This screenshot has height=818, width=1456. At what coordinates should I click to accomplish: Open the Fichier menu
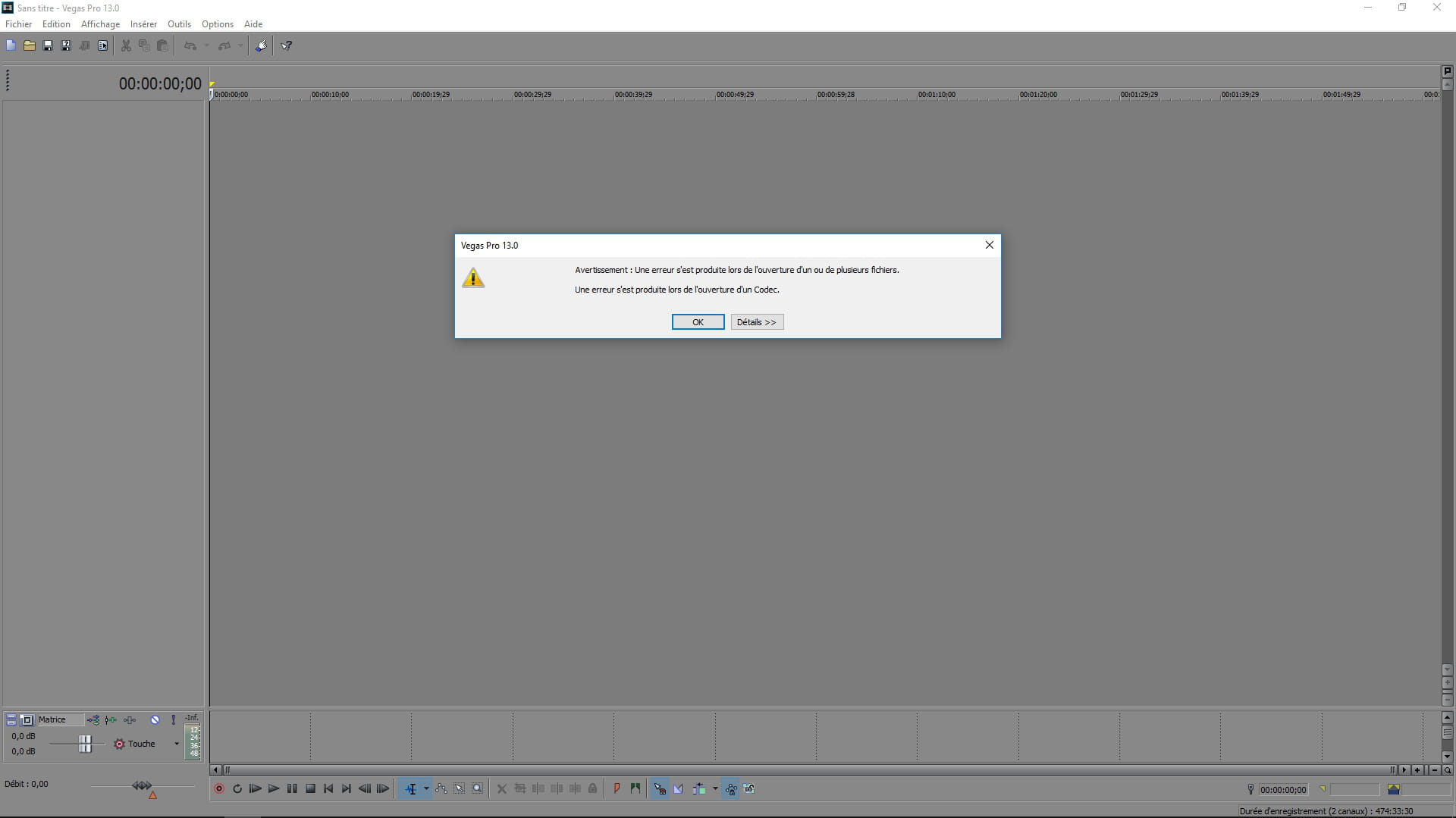pos(19,24)
